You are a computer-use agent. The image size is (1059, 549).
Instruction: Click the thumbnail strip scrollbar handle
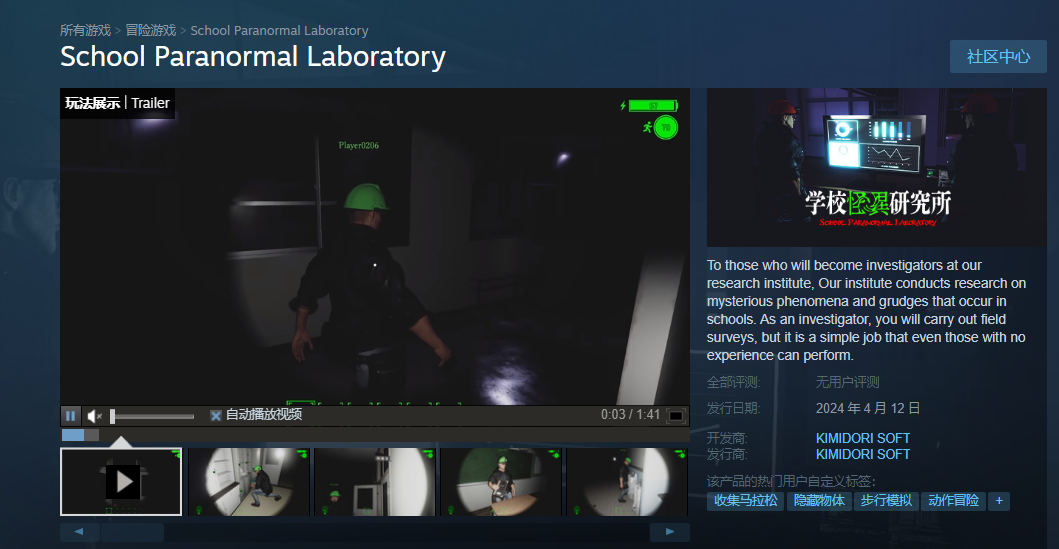(x=132, y=532)
